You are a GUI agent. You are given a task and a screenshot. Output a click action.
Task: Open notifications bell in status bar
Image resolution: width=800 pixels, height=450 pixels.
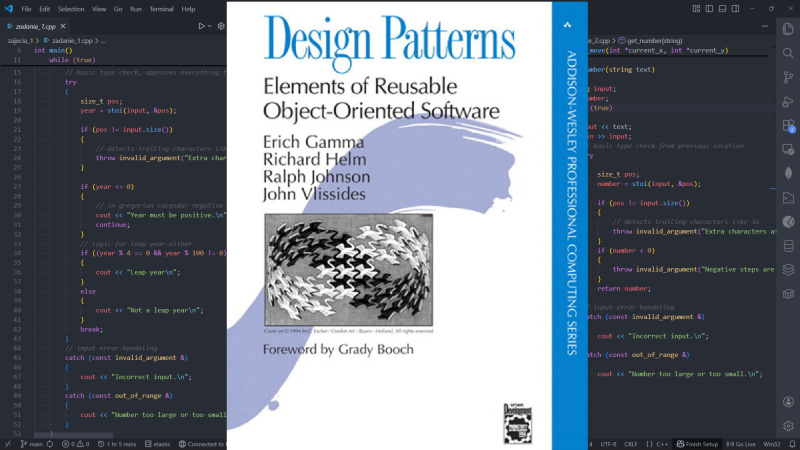(792, 444)
